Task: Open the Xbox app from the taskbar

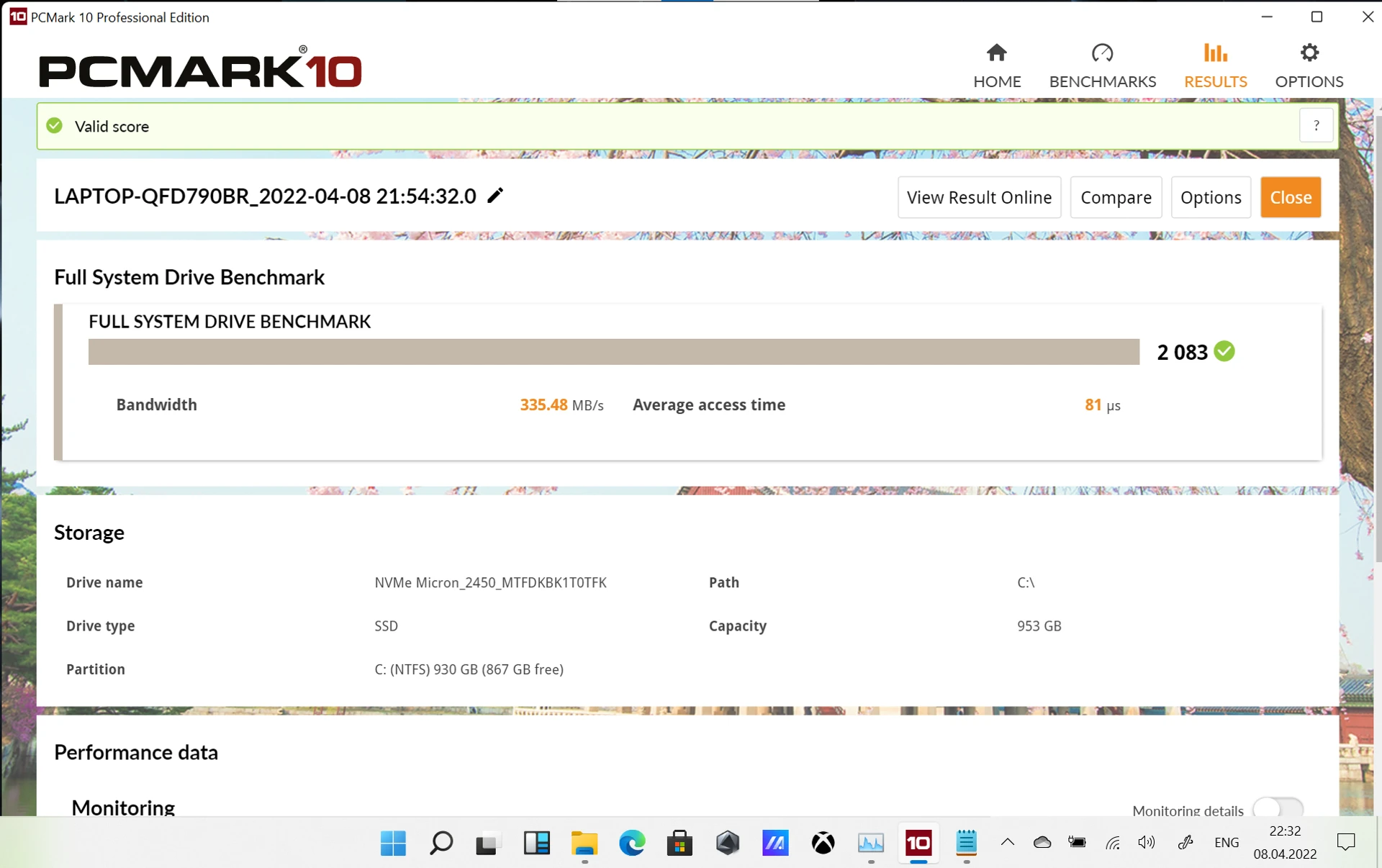Action: [823, 843]
